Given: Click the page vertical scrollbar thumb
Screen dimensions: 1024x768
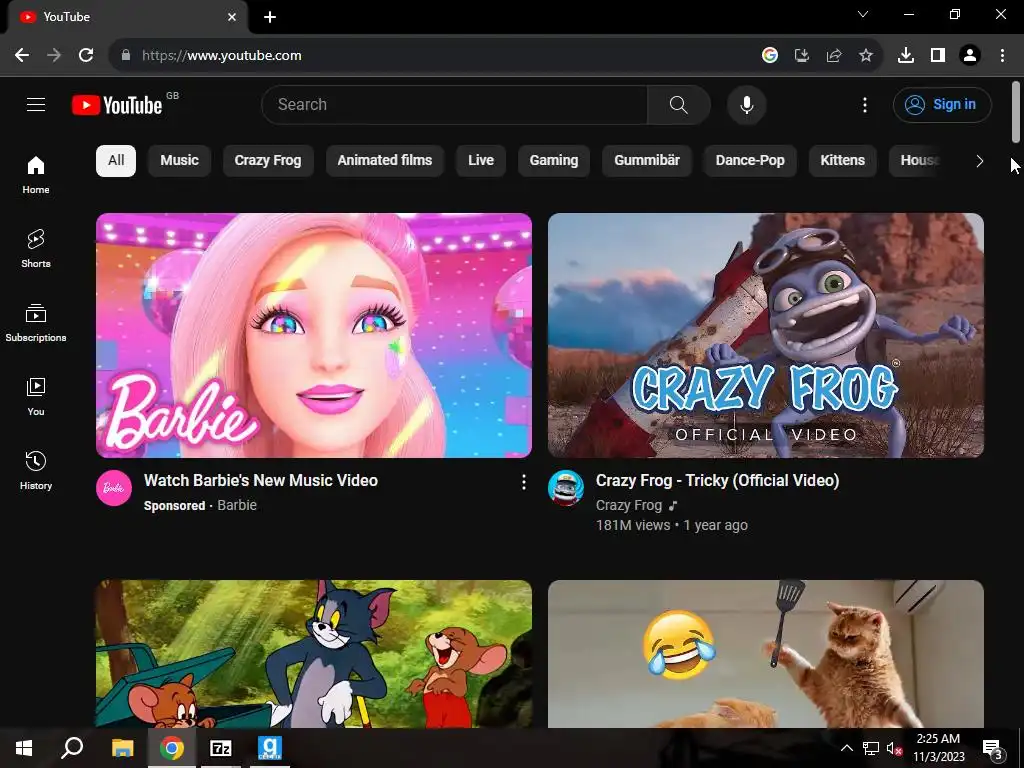Looking at the screenshot, I should point(1016,112).
